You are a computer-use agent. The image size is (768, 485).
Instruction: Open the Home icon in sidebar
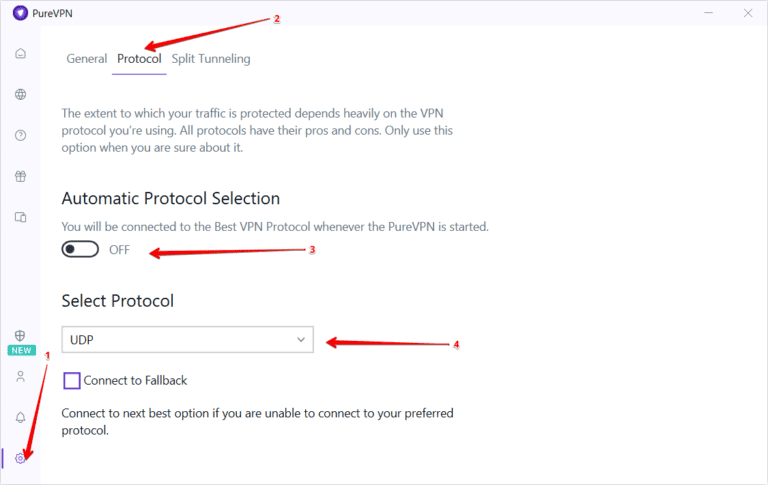pos(20,53)
